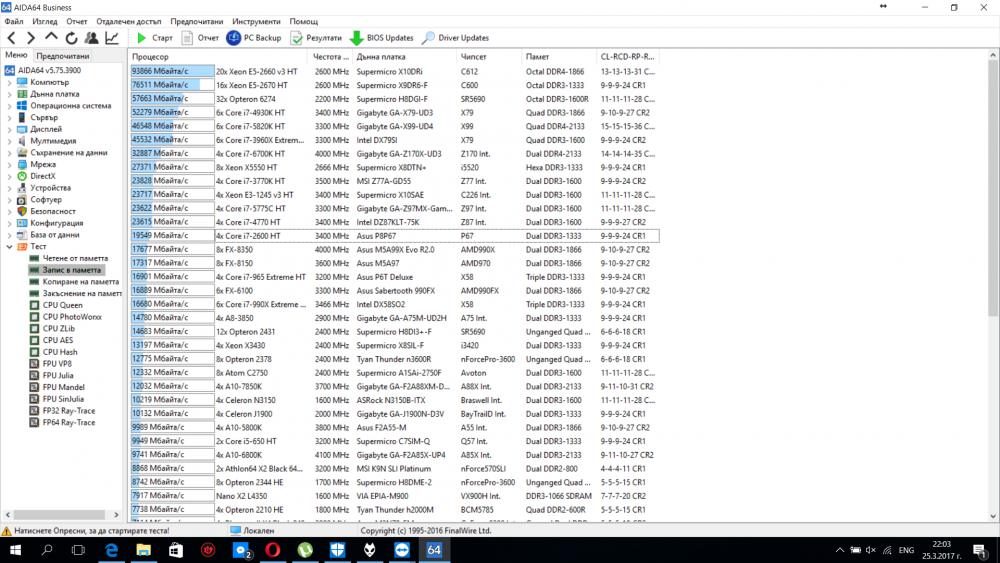
Task: Open the Отчет menu in menu bar
Action: [77, 21]
